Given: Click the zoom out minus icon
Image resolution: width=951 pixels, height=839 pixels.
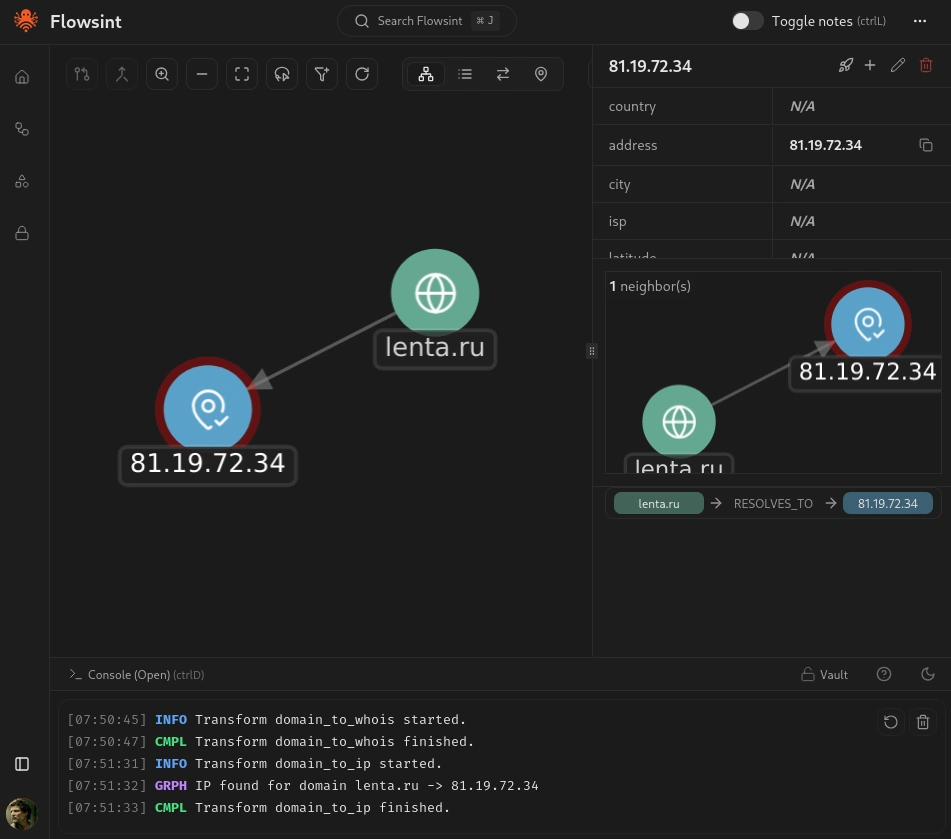Looking at the screenshot, I should coord(202,74).
